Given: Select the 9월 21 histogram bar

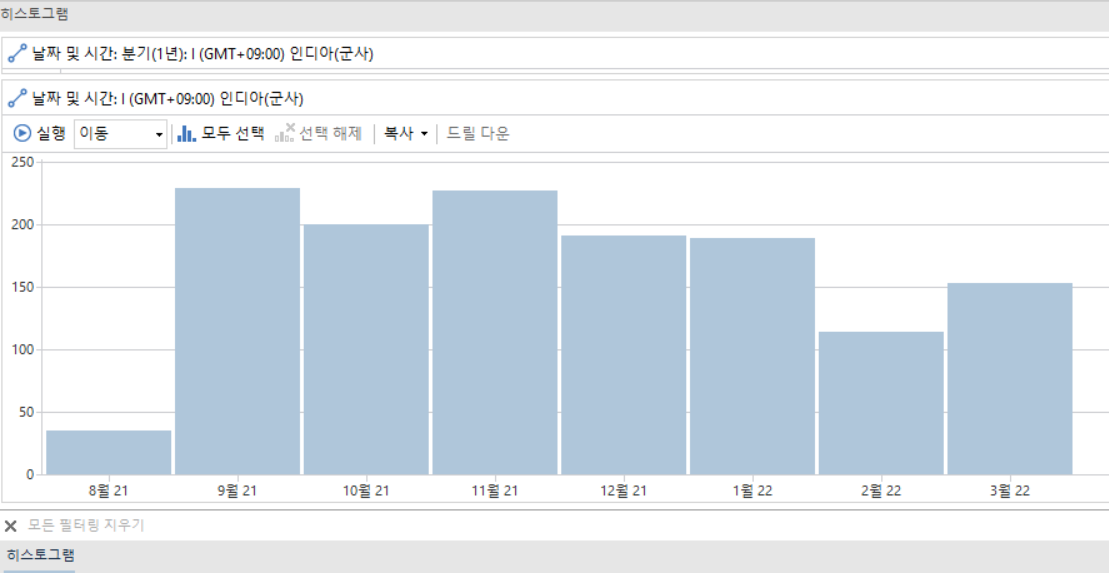Looking at the screenshot, I should click(x=237, y=331).
